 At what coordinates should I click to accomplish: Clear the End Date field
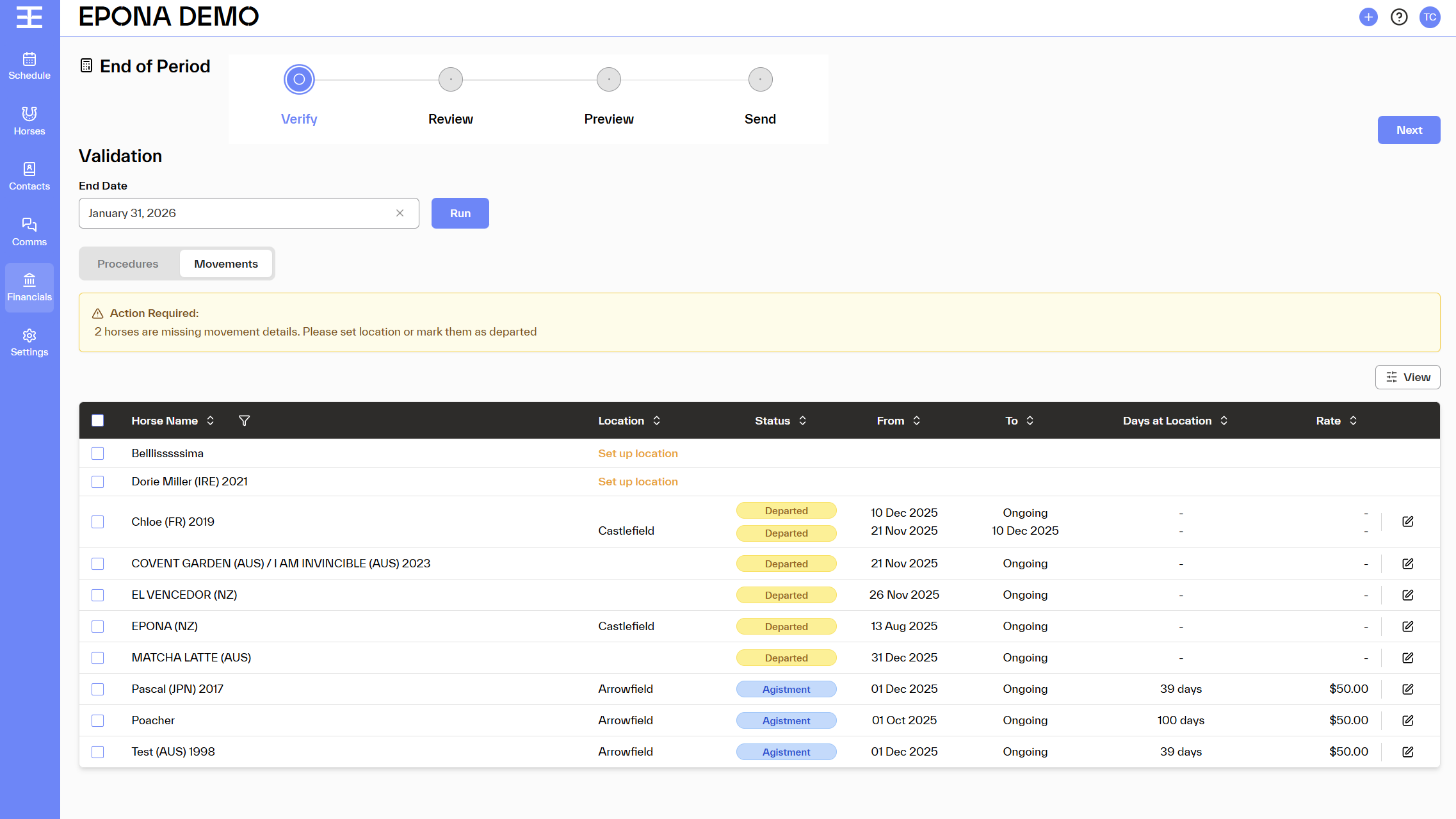pyautogui.click(x=400, y=213)
